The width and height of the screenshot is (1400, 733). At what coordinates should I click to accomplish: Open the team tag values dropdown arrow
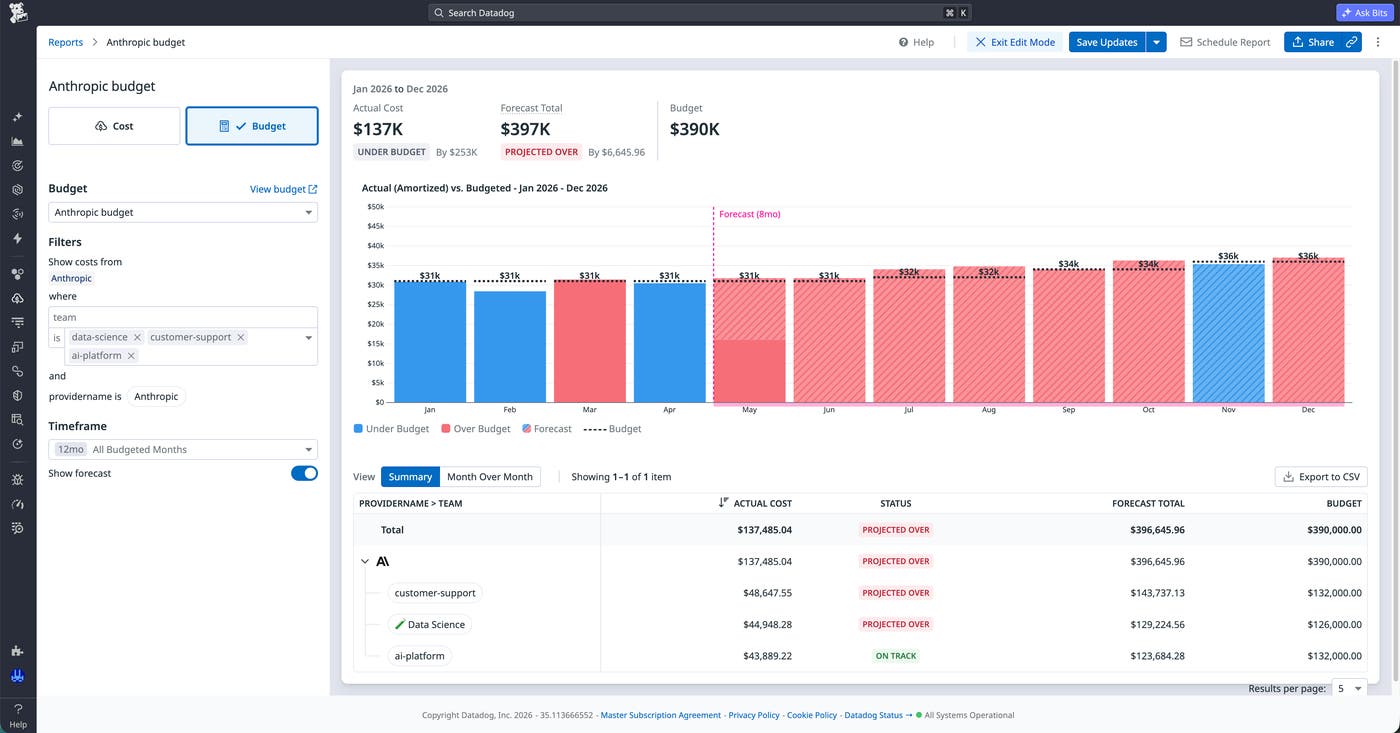coord(308,338)
